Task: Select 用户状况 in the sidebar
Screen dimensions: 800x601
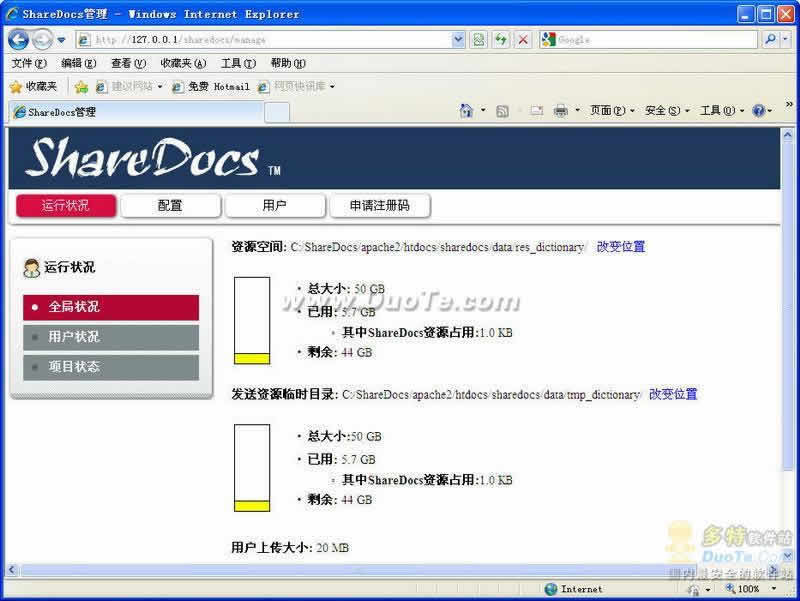Action: coord(110,337)
